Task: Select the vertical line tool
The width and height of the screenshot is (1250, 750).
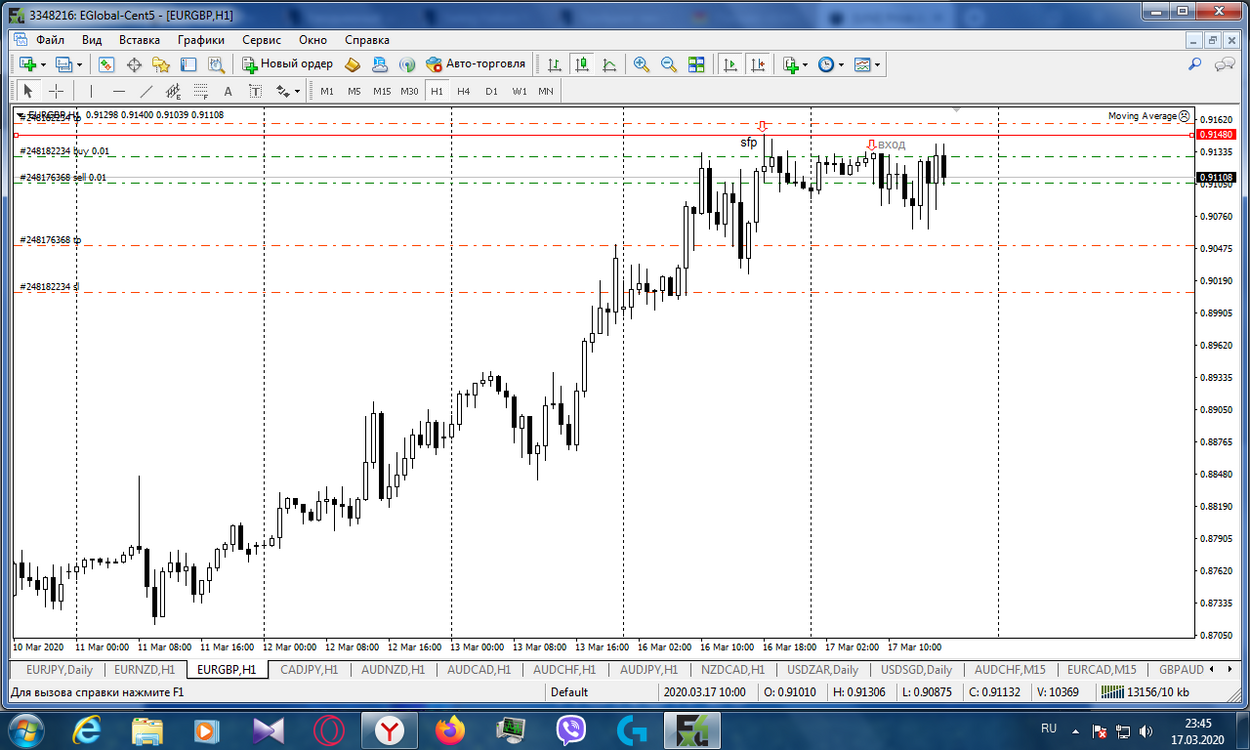Action: [x=91, y=91]
